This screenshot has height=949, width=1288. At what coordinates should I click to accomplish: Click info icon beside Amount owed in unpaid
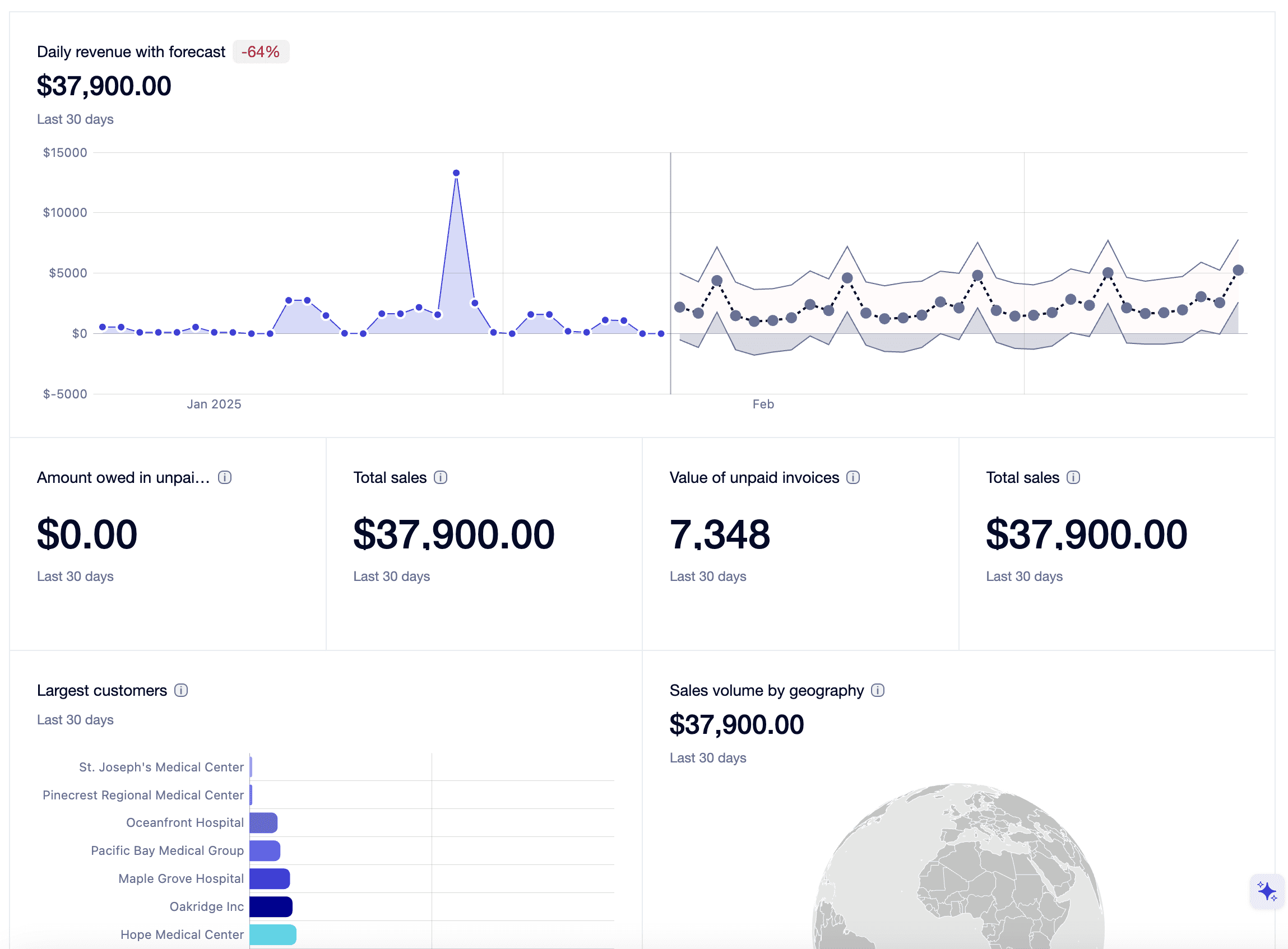coord(225,477)
